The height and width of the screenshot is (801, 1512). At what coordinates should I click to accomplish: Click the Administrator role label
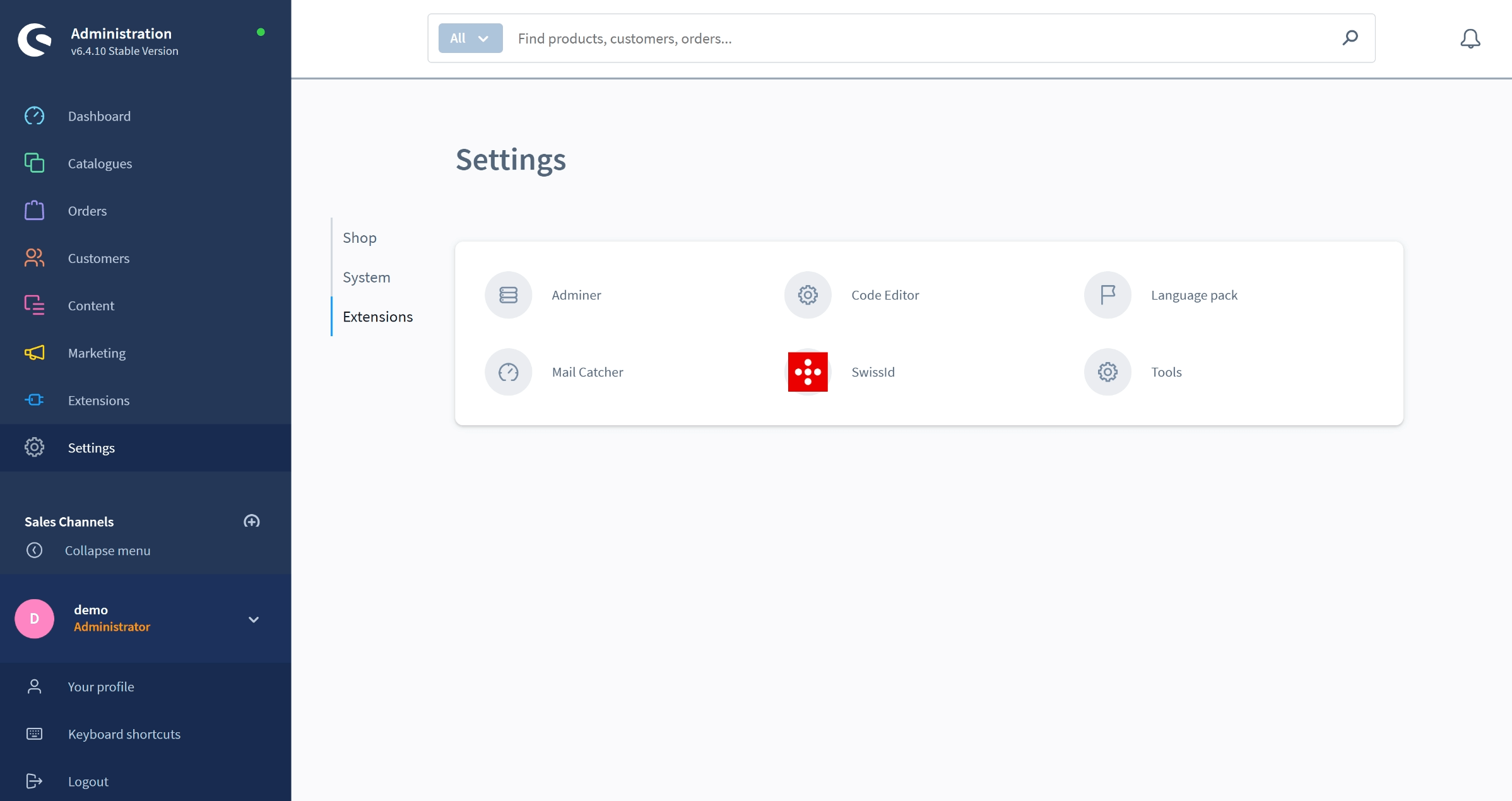click(x=112, y=627)
